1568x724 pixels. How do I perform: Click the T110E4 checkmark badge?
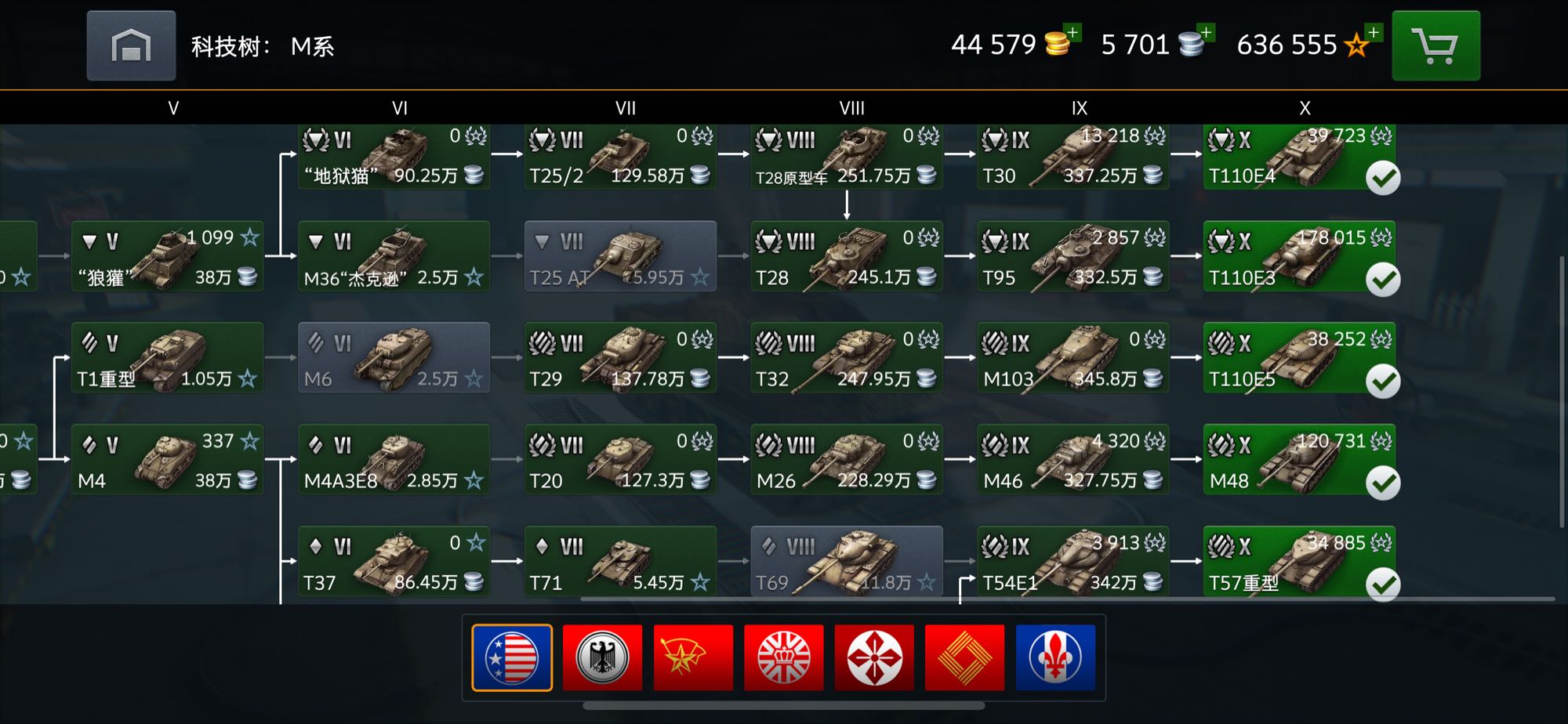1383,178
